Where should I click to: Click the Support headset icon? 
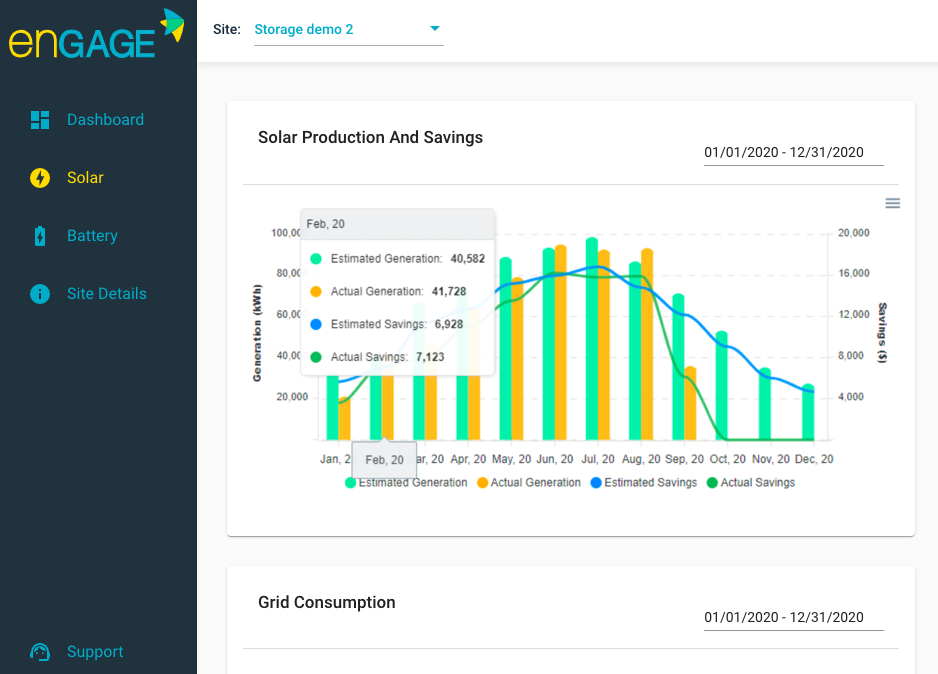click(40, 651)
